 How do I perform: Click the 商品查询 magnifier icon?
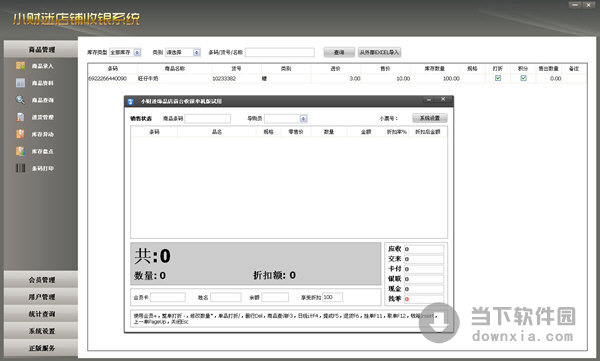click(20, 100)
